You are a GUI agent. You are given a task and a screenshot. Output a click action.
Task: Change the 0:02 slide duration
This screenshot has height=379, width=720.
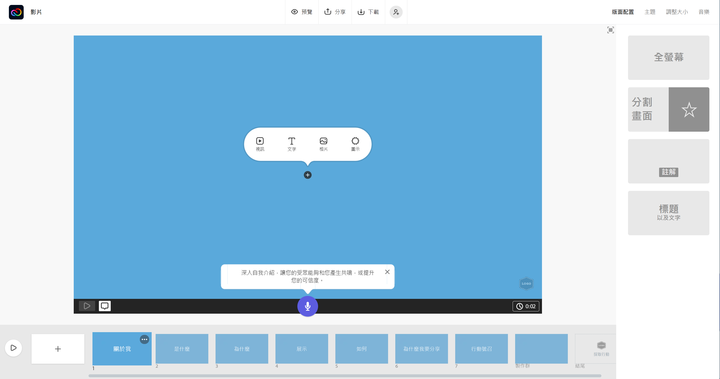coord(526,306)
